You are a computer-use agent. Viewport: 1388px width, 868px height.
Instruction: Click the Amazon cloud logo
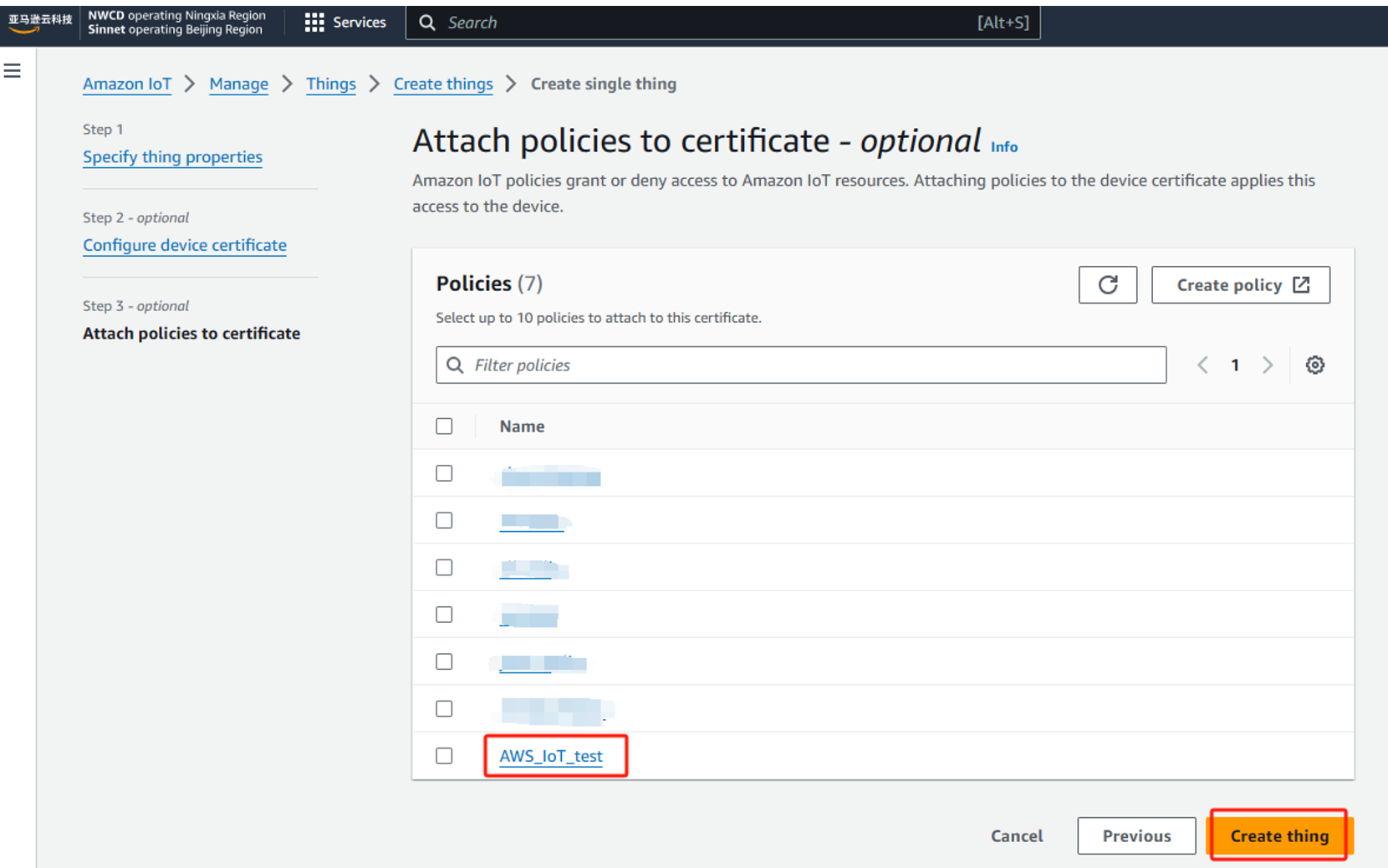coord(39,23)
